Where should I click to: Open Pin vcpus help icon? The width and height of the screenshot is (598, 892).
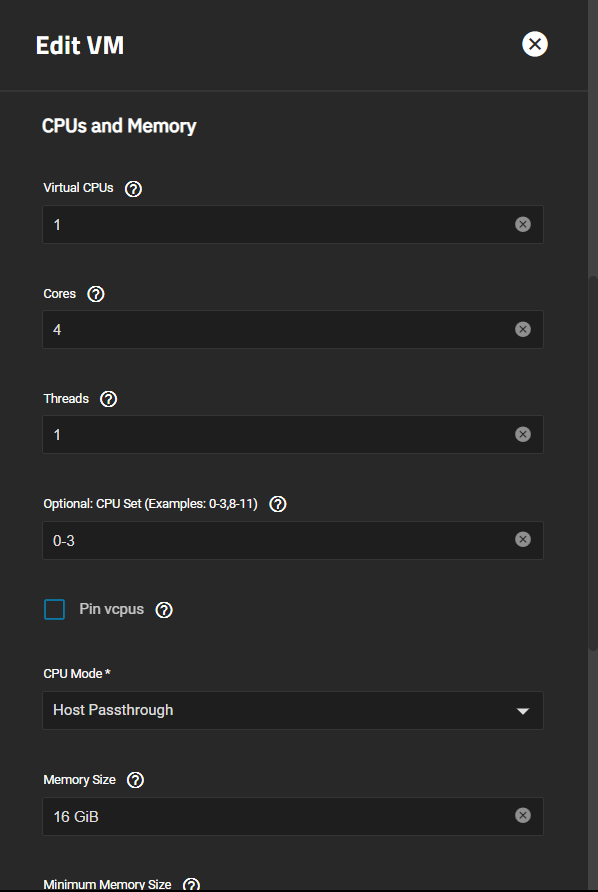[x=164, y=610]
